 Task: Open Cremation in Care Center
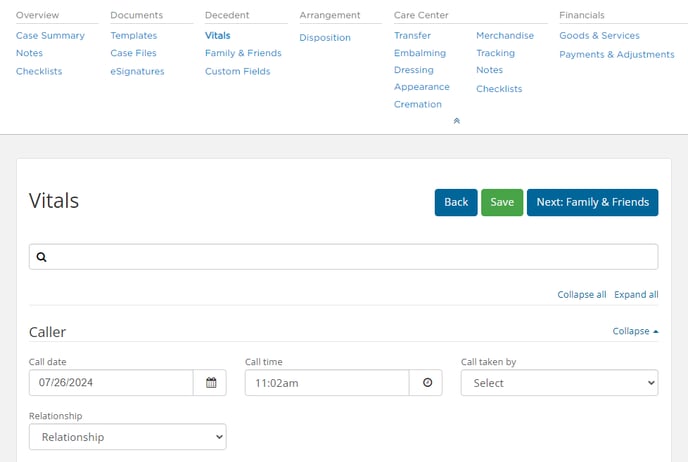coord(418,104)
